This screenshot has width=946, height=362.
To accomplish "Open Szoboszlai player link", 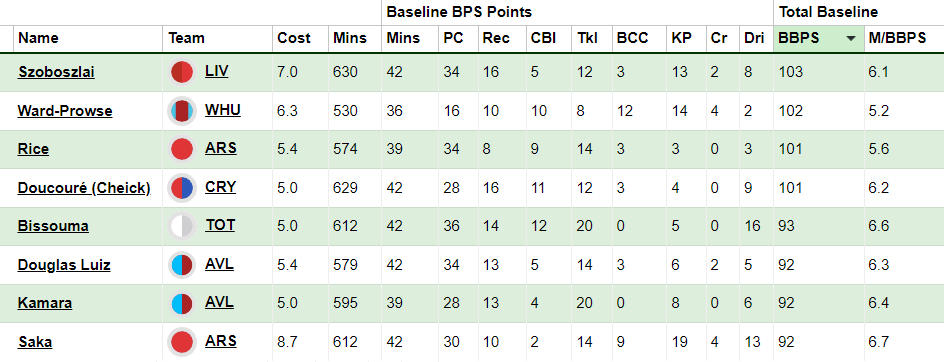I will click(56, 72).
